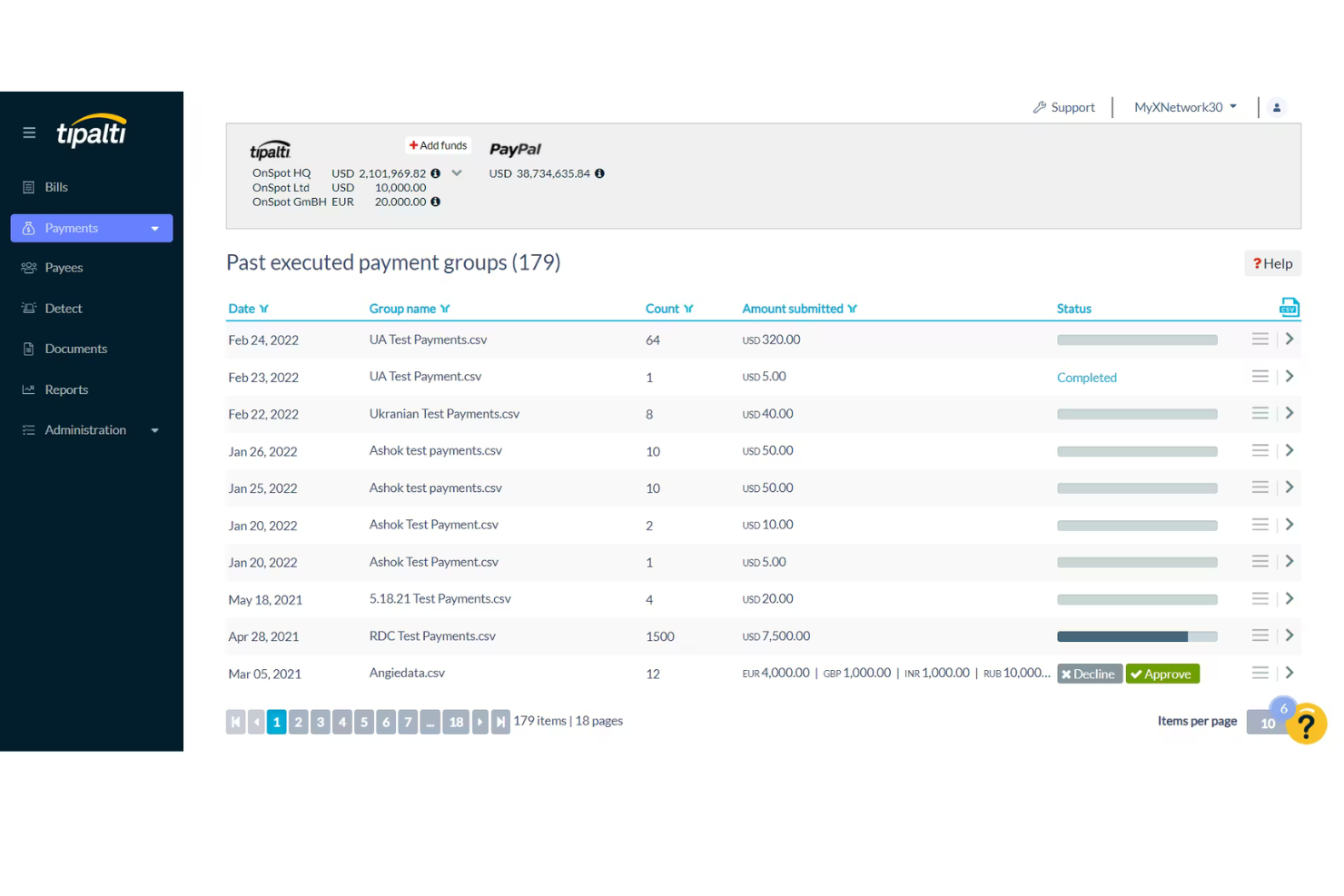
Task: Expand the Administration menu
Action: 154,429
